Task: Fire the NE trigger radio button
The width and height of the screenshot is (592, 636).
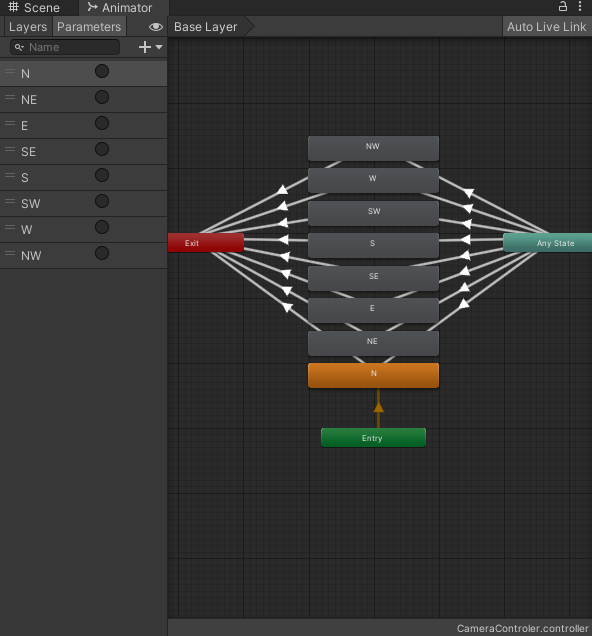Action: [x=102, y=97]
